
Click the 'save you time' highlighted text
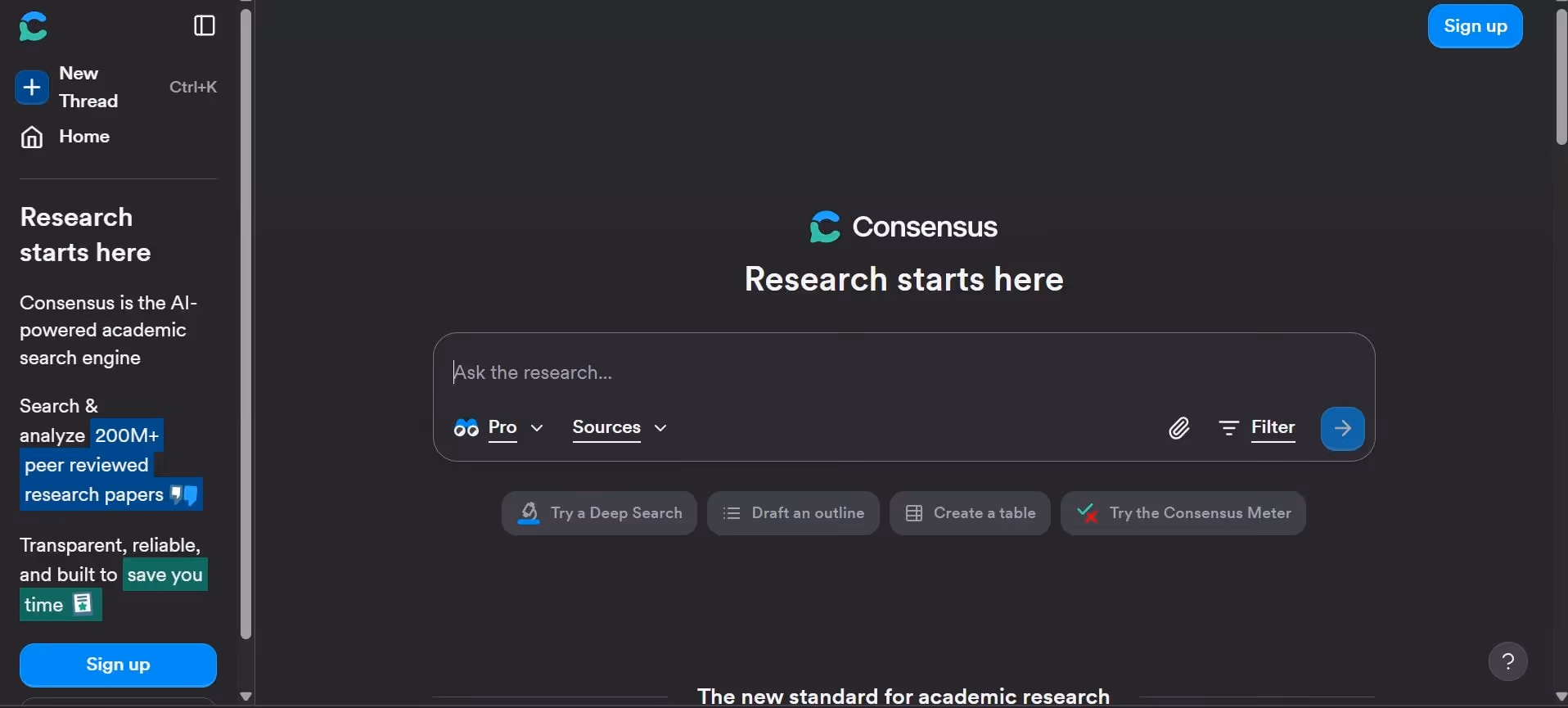pyautogui.click(x=114, y=589)
